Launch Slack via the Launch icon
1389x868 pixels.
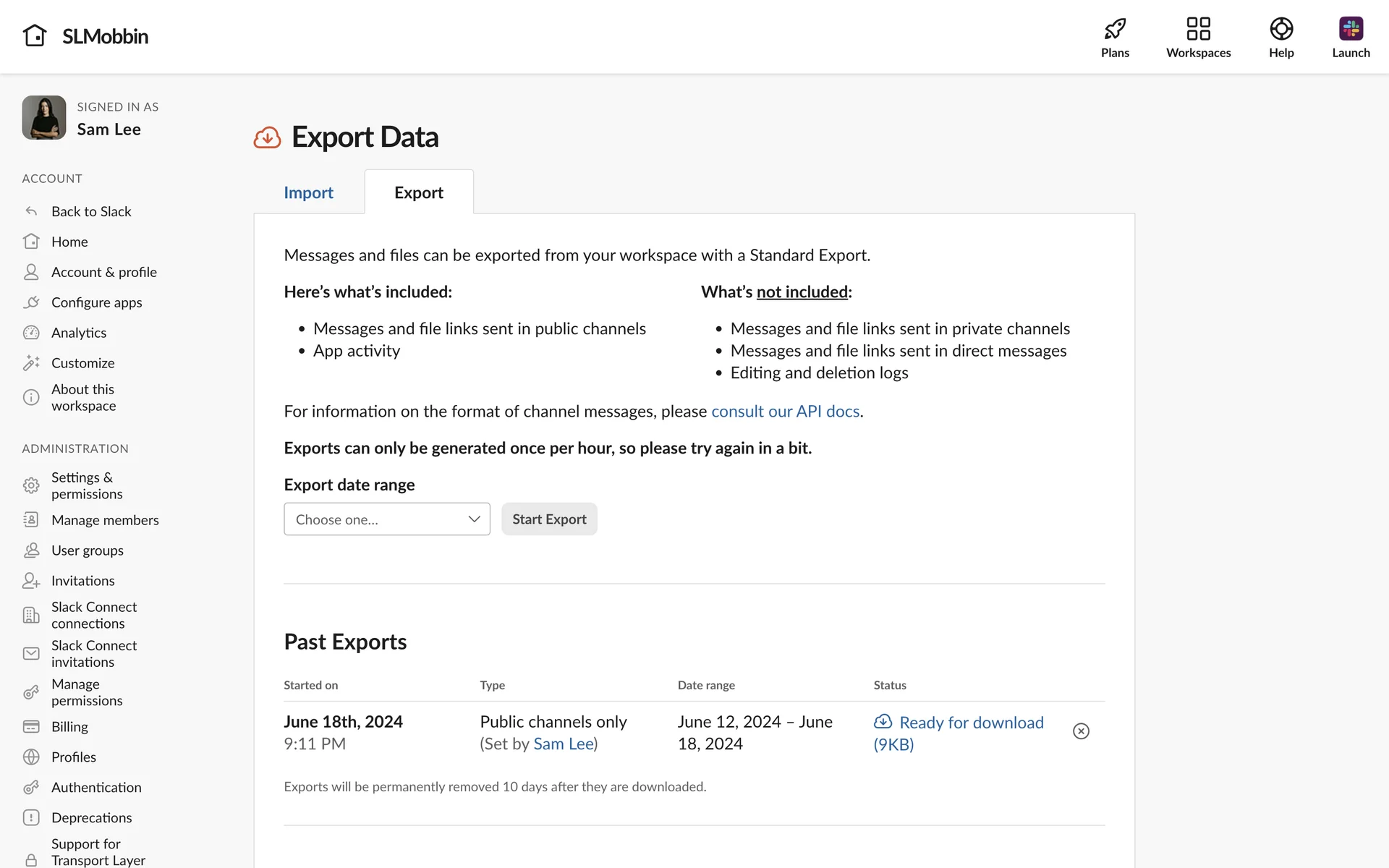tap(1351, 29)
